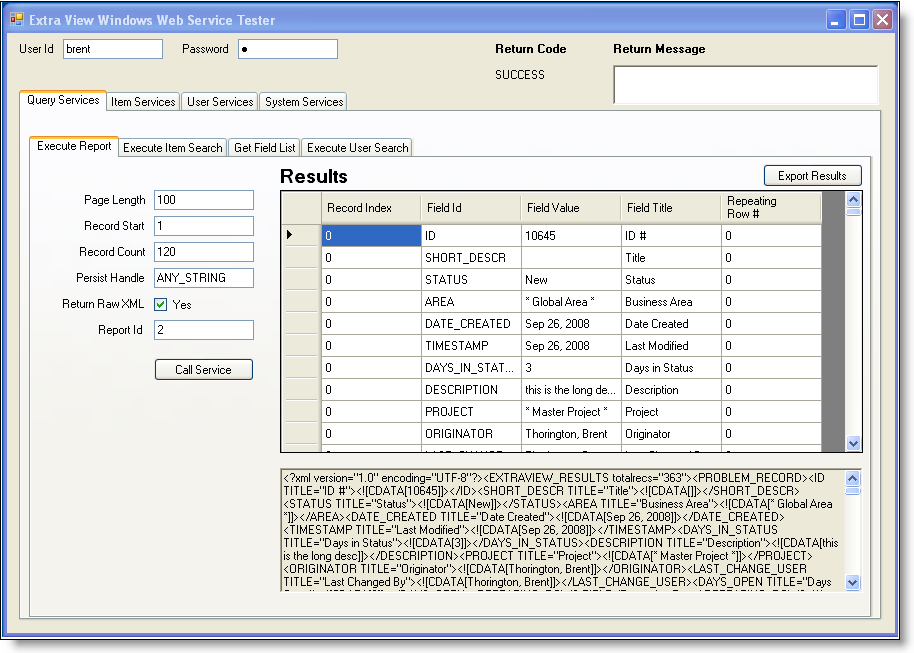Select the highlighted Record Index cell of ID row

click(x=371, y=236)
